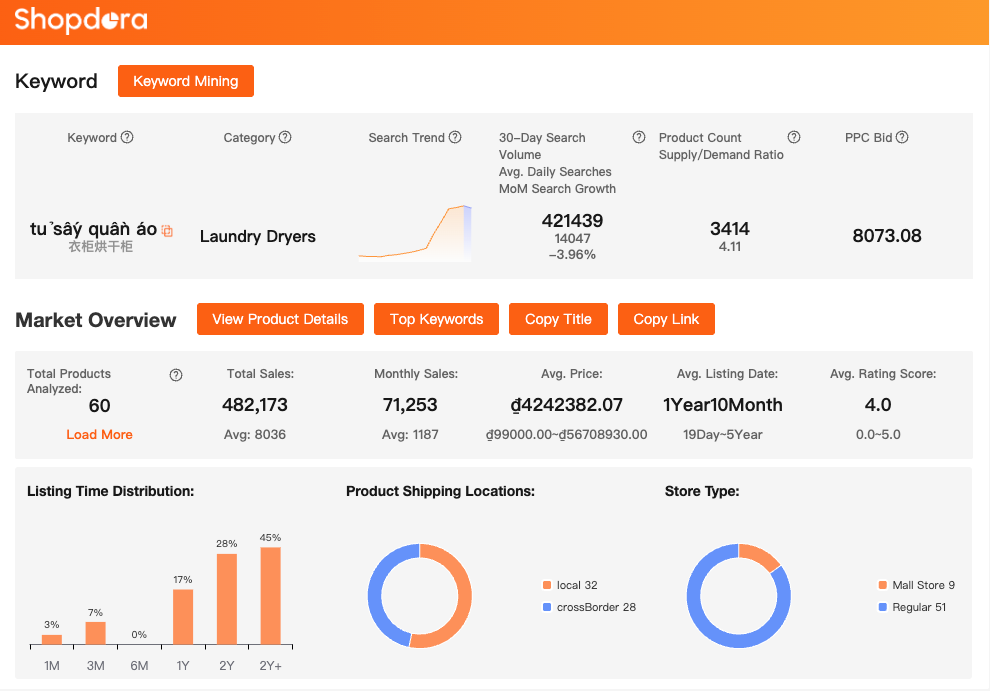Click the help icon next to Keyword header
This screenshot has width=990, height=691.
[x=127, y=138]
